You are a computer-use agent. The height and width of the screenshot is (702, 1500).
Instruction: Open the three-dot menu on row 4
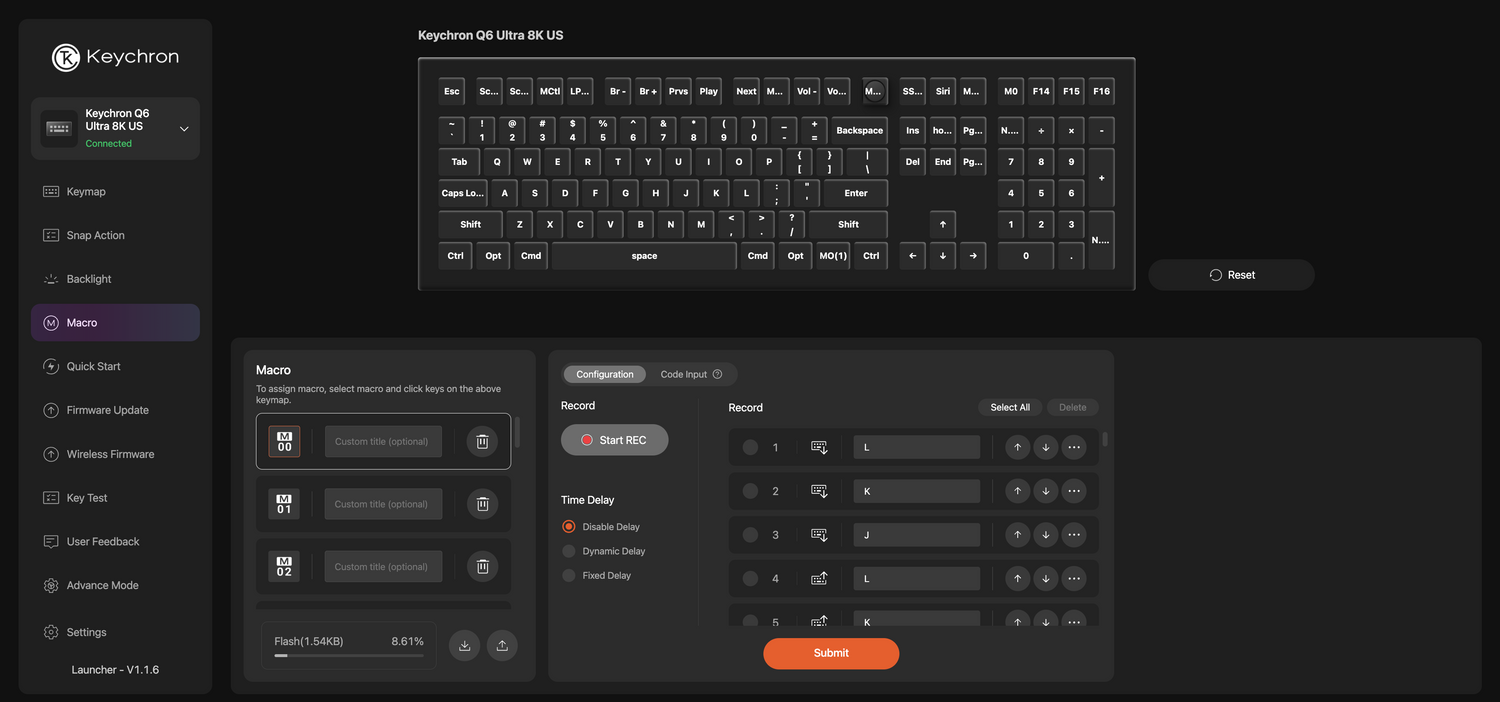(1074, 579)
